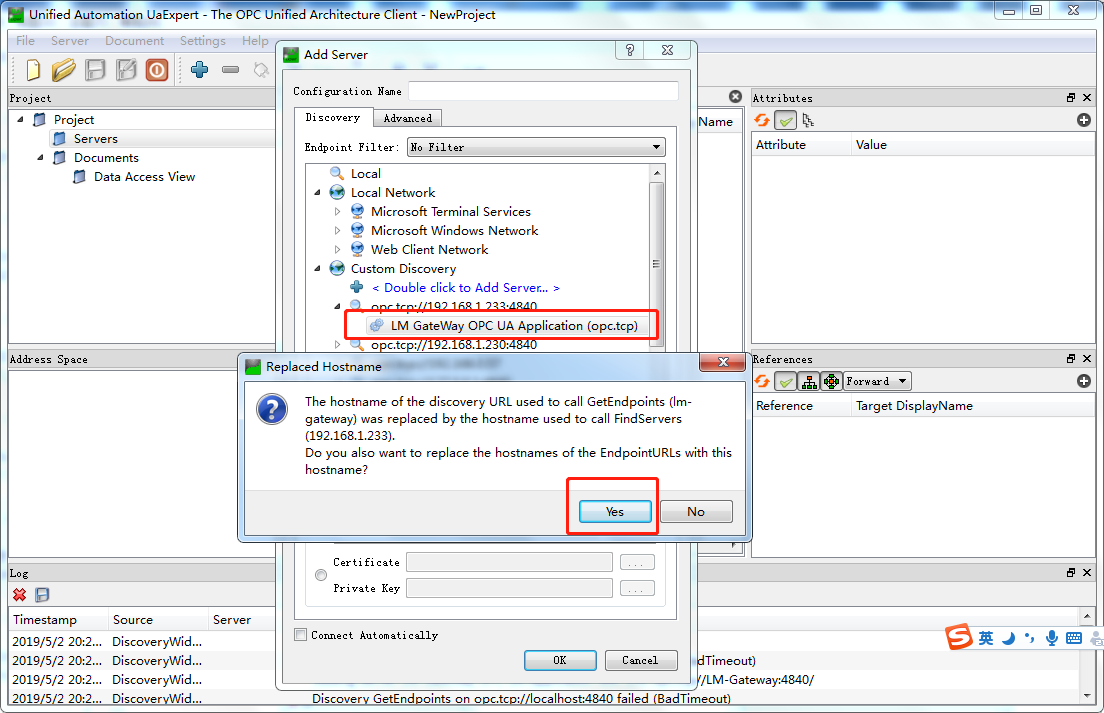1104x713 pixels.
Task: Open the Server menu
Action: (70, 41)
